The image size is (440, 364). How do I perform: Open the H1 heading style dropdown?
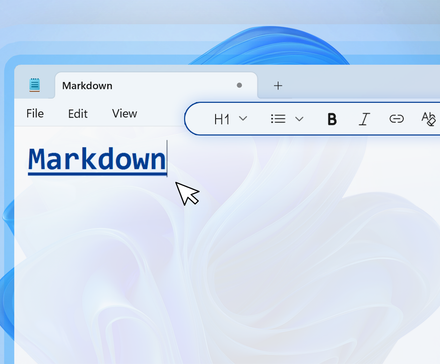coord(230,119)
